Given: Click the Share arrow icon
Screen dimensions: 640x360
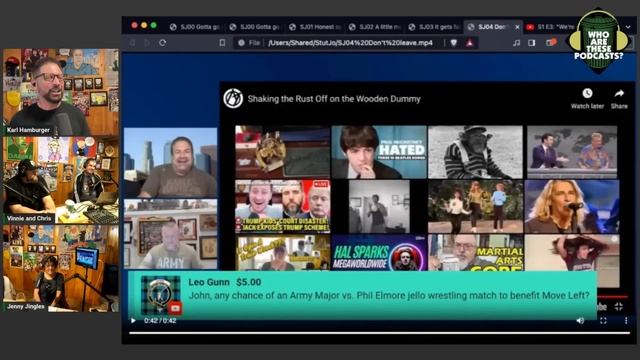Looking at the screenshot, I should pyautogui.click(x=619, y=93).
